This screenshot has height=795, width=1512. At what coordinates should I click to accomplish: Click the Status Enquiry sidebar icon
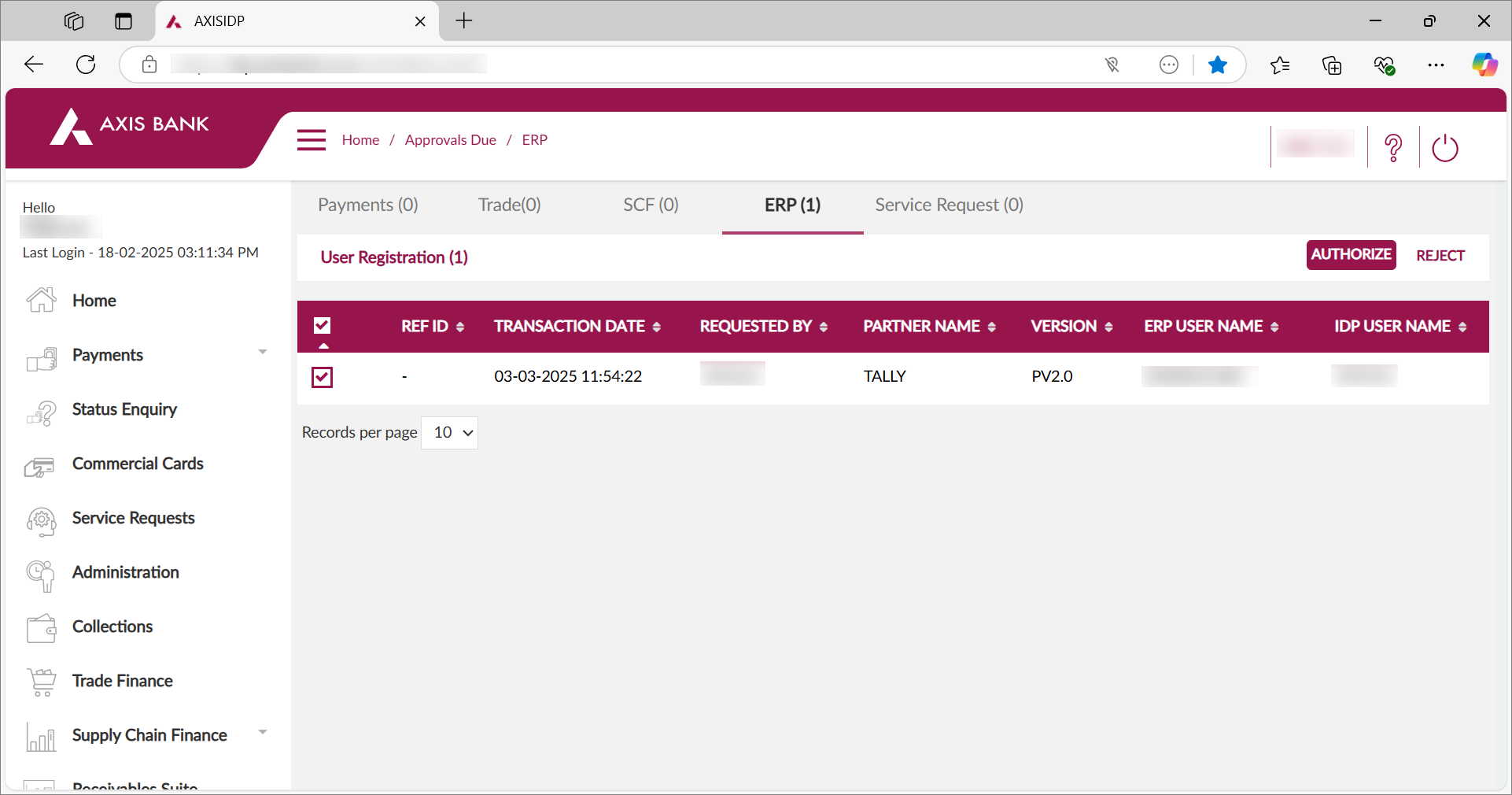coord(42,413)
